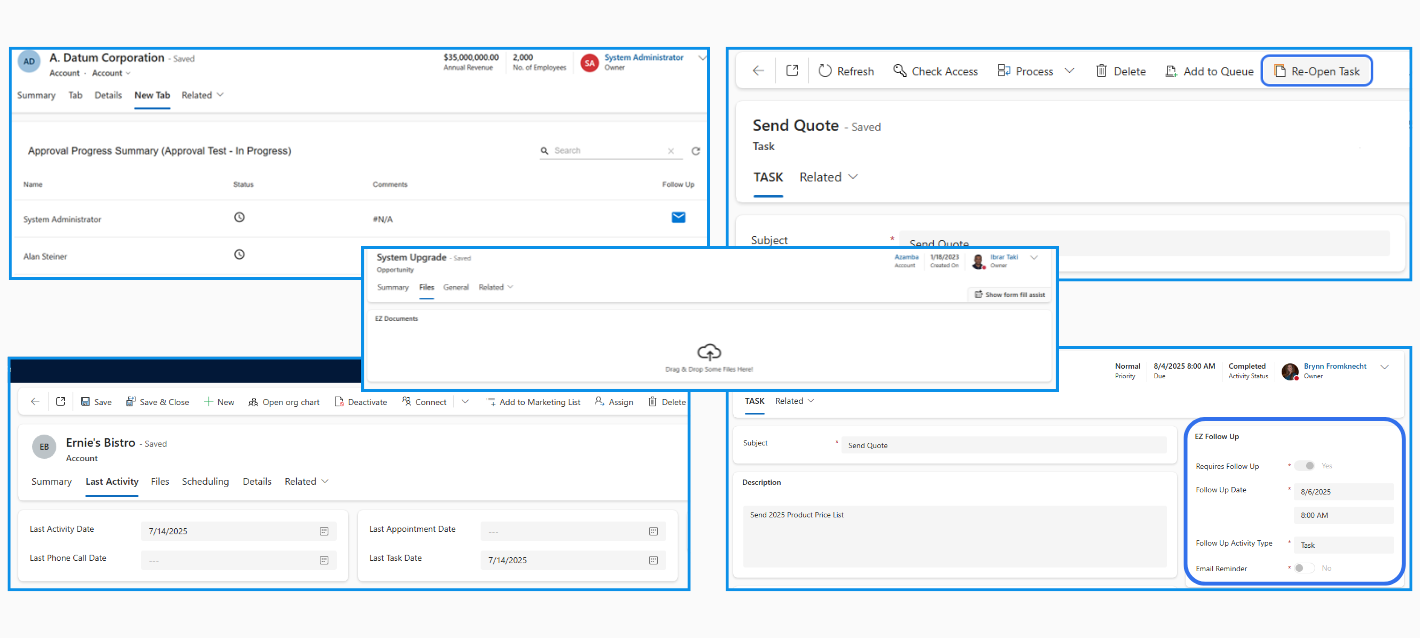Click the Assign icon
Image resolution: width=1420 pixels, height=638 pixels.
point(613,401)
